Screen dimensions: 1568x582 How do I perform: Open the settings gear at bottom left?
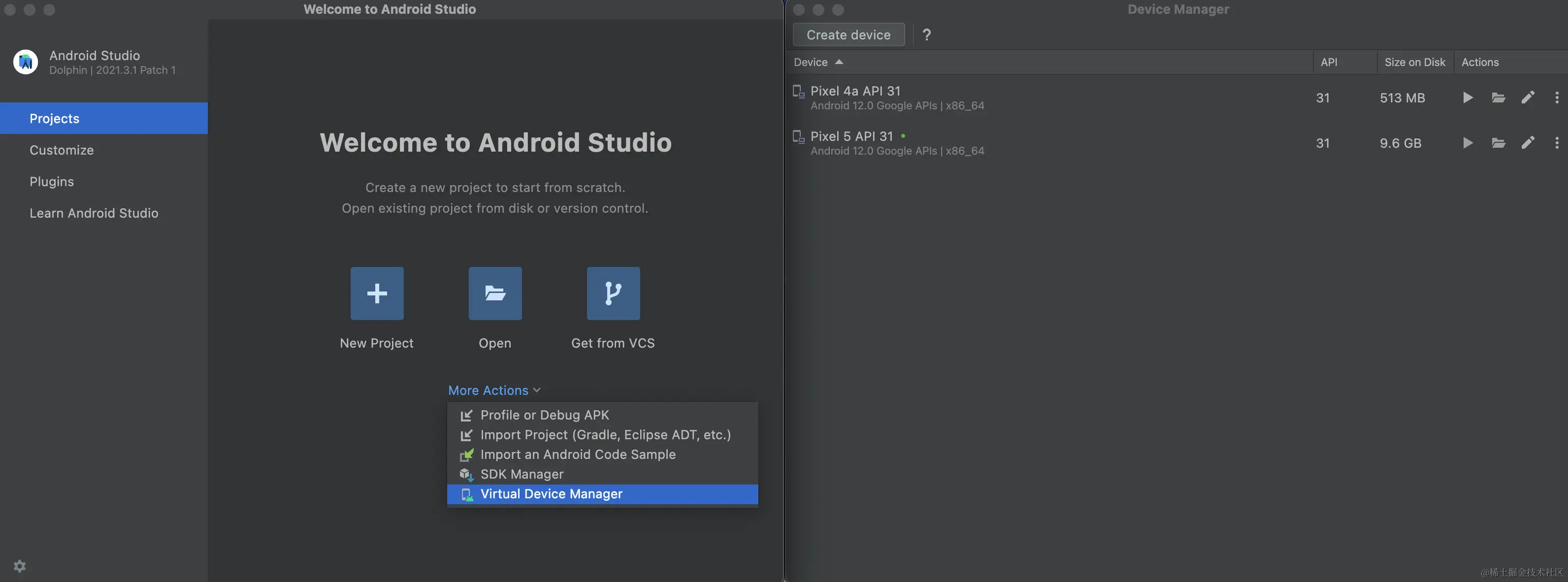[x=20, y=565]
